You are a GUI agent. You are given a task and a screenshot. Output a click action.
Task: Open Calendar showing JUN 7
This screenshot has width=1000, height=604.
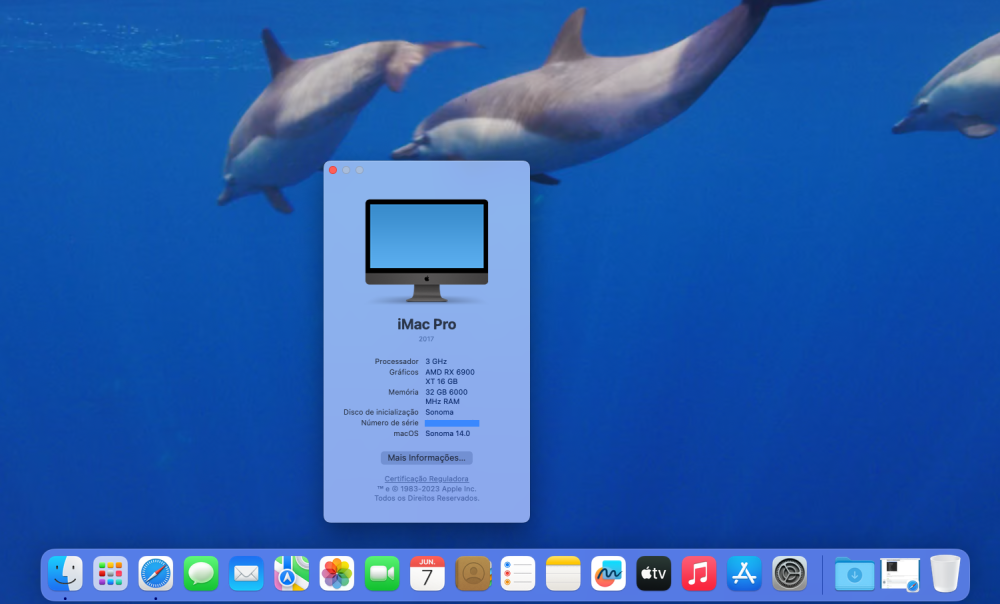[x=427, y=573]
